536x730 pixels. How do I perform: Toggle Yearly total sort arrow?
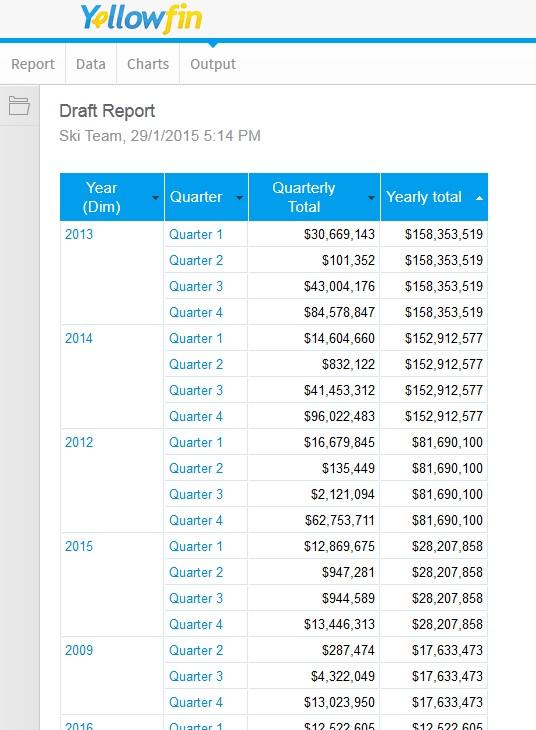(479, 198)
